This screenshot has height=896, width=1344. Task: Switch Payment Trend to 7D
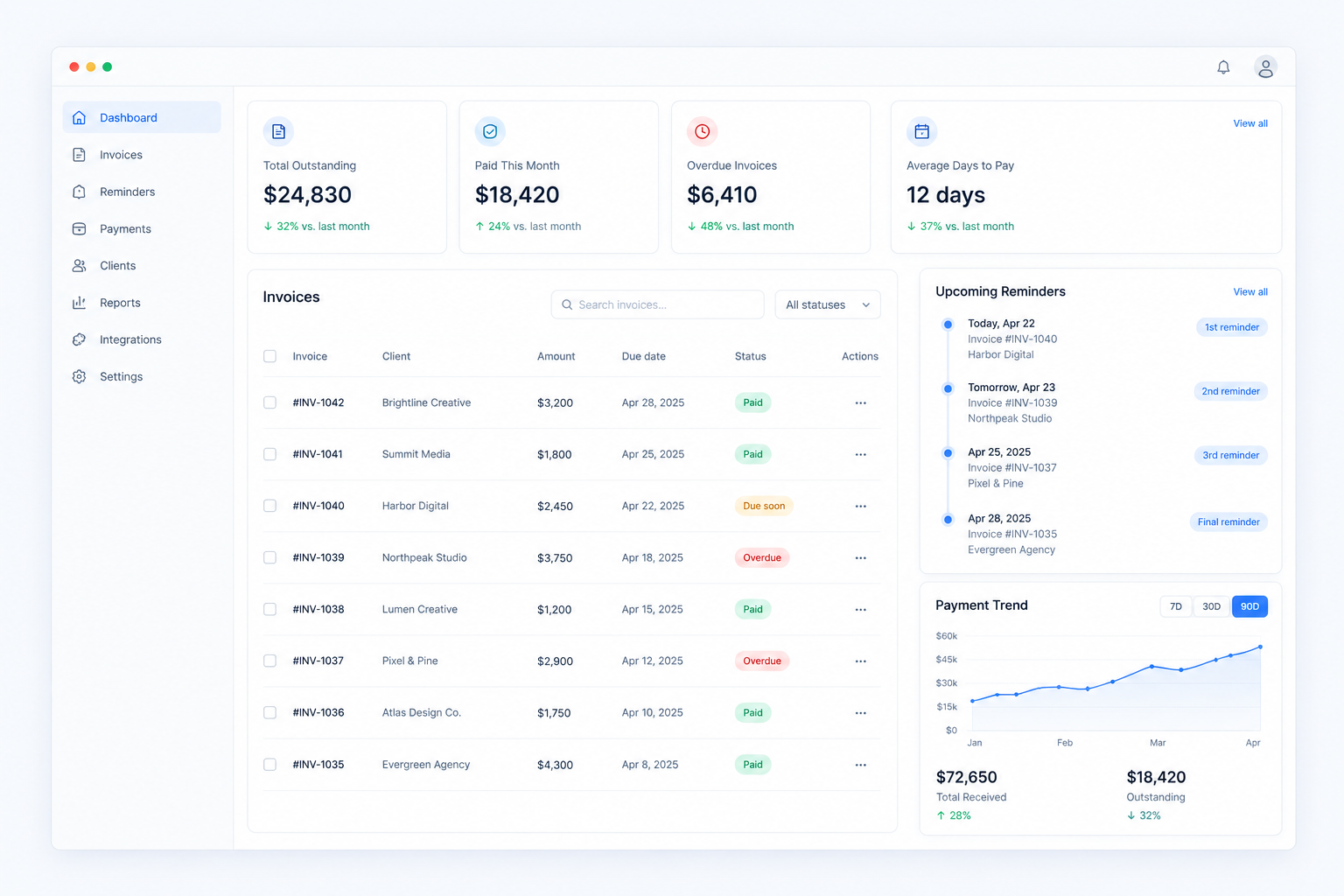tap(1176, 606)
